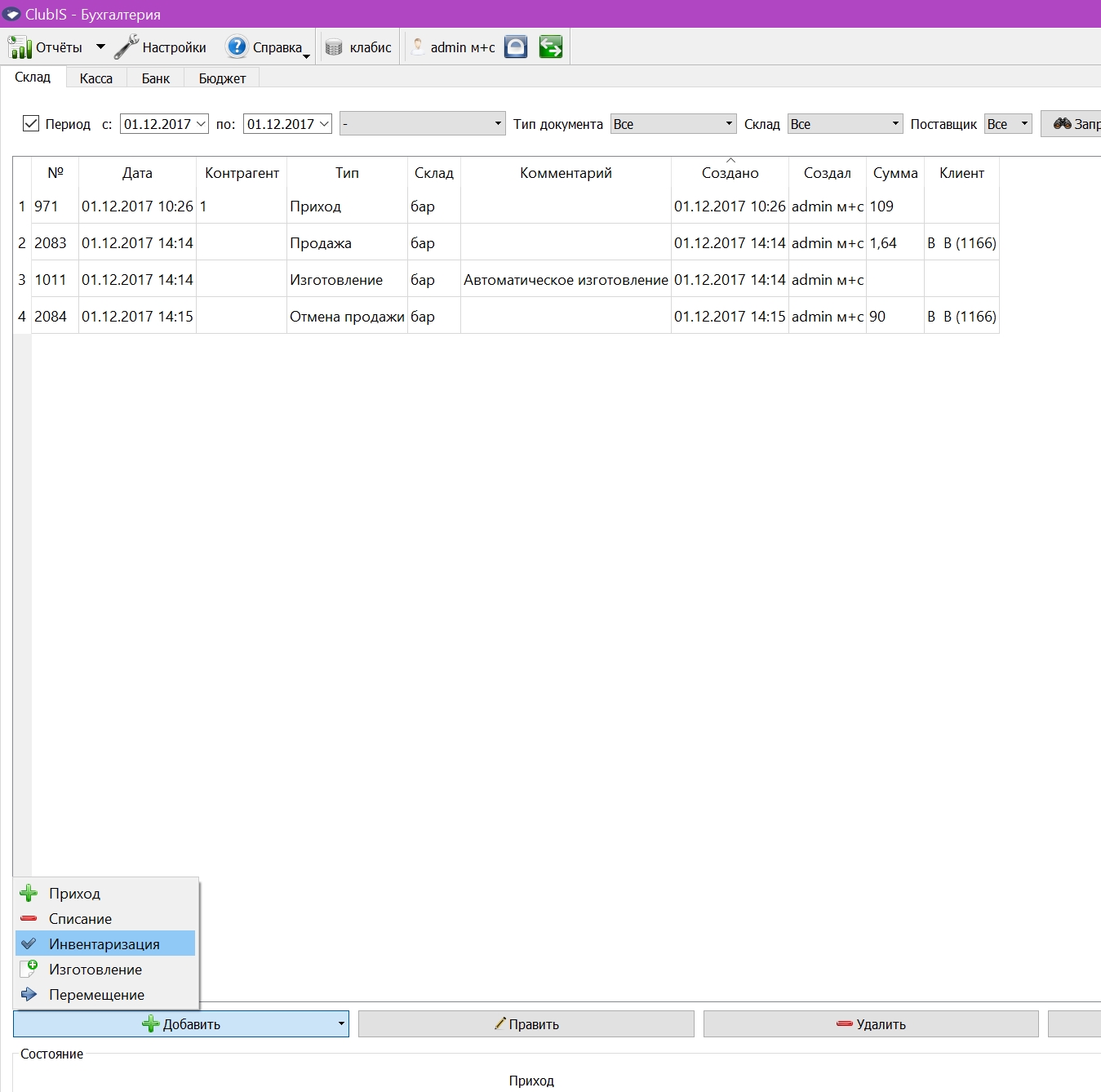1101x1092 pixels.
Task: Click red minus icon on Удалить button
Action: coord(845,1023)
